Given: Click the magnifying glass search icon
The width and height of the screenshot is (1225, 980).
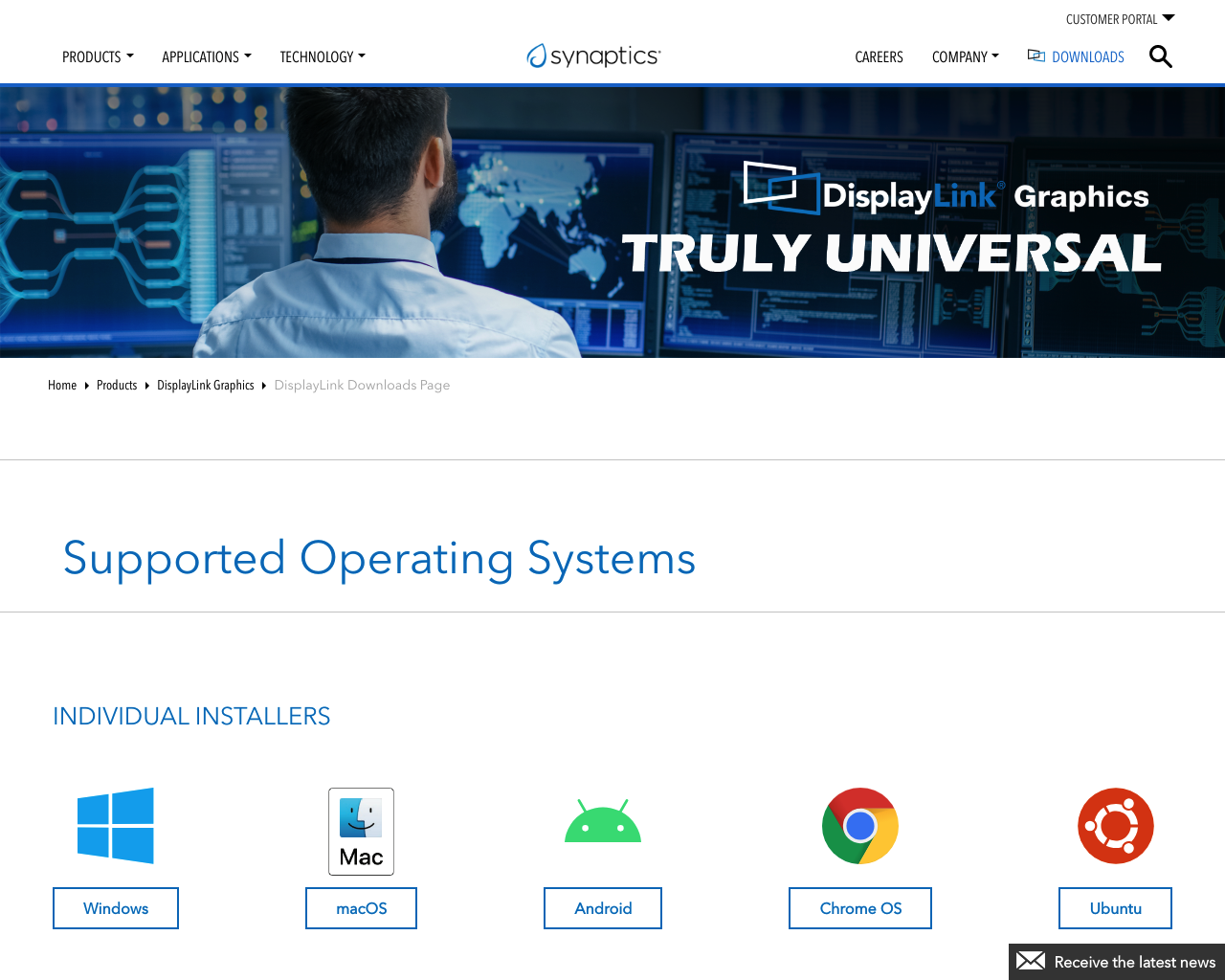Looking at the screenshot, I should tap(1161, 56).
